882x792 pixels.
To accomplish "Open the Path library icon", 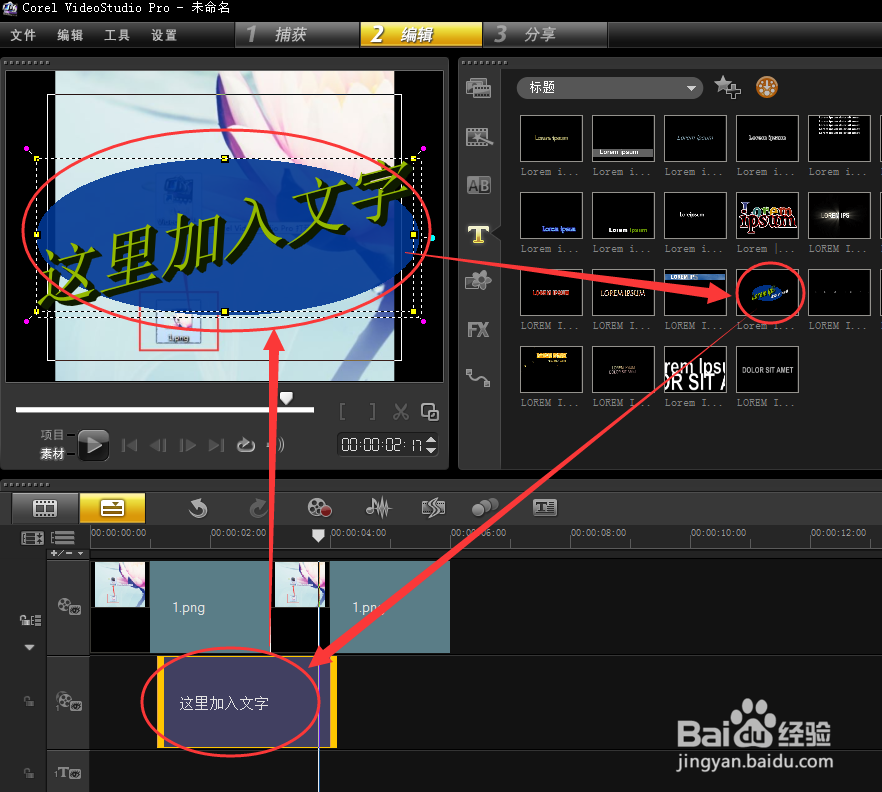I will pos(478,377).
